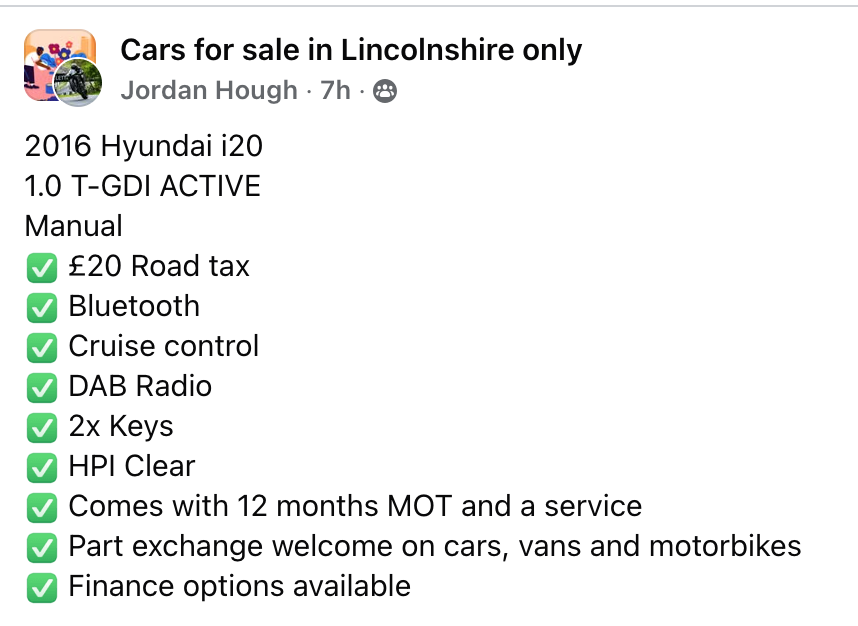Click the check mark beside Finance options

[x=41, y=587]
